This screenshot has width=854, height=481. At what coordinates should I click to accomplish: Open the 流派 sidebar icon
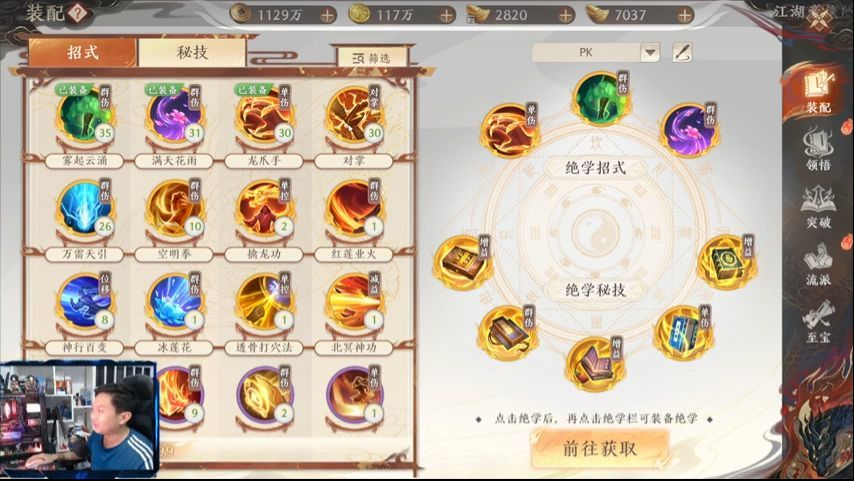click(818, 264)
